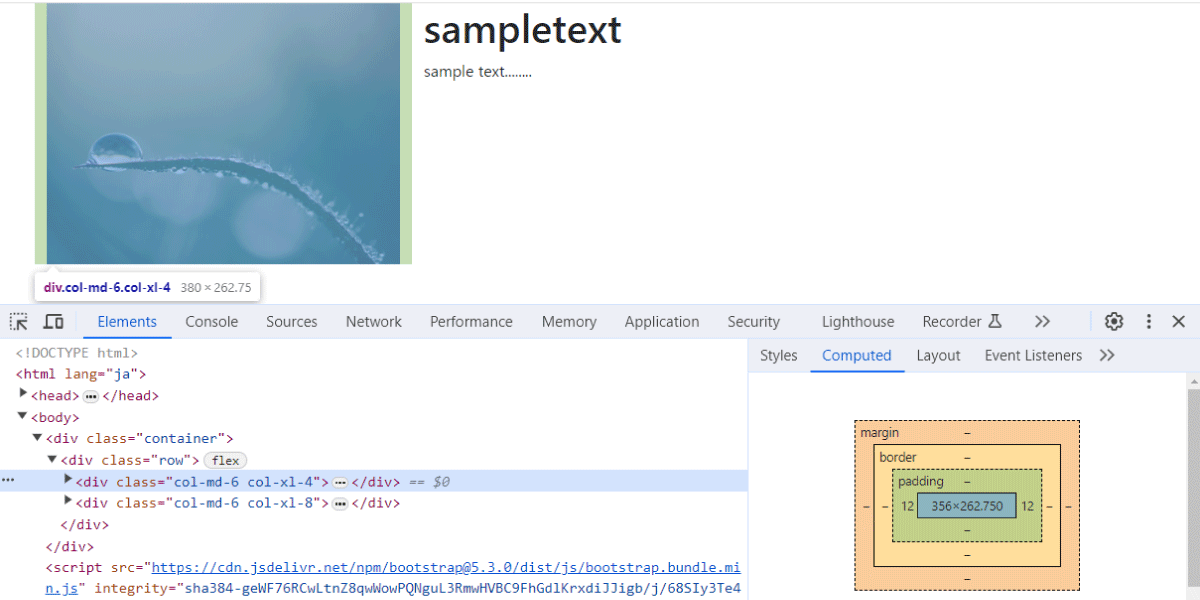Click the margin label in the box model

coord(880,433)
